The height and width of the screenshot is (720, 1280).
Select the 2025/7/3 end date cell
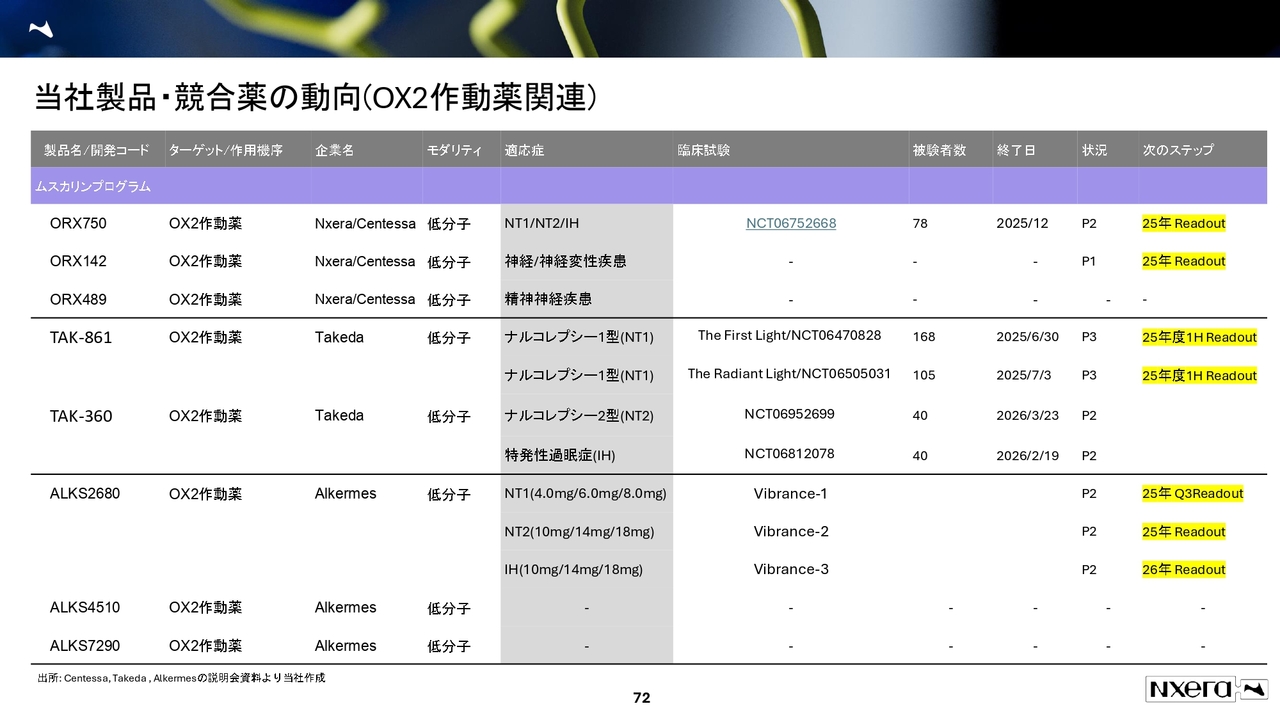tap(1024, 376)
